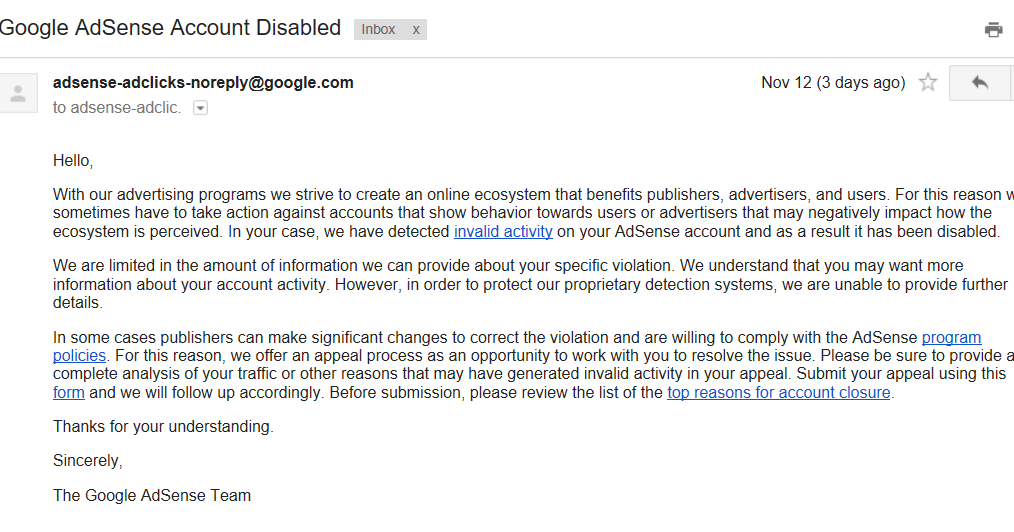Image resolution: width=1014 pixels, height=532 pixels.
Task: Click the 'Thanks for your understanding' line
Action: 163,427
